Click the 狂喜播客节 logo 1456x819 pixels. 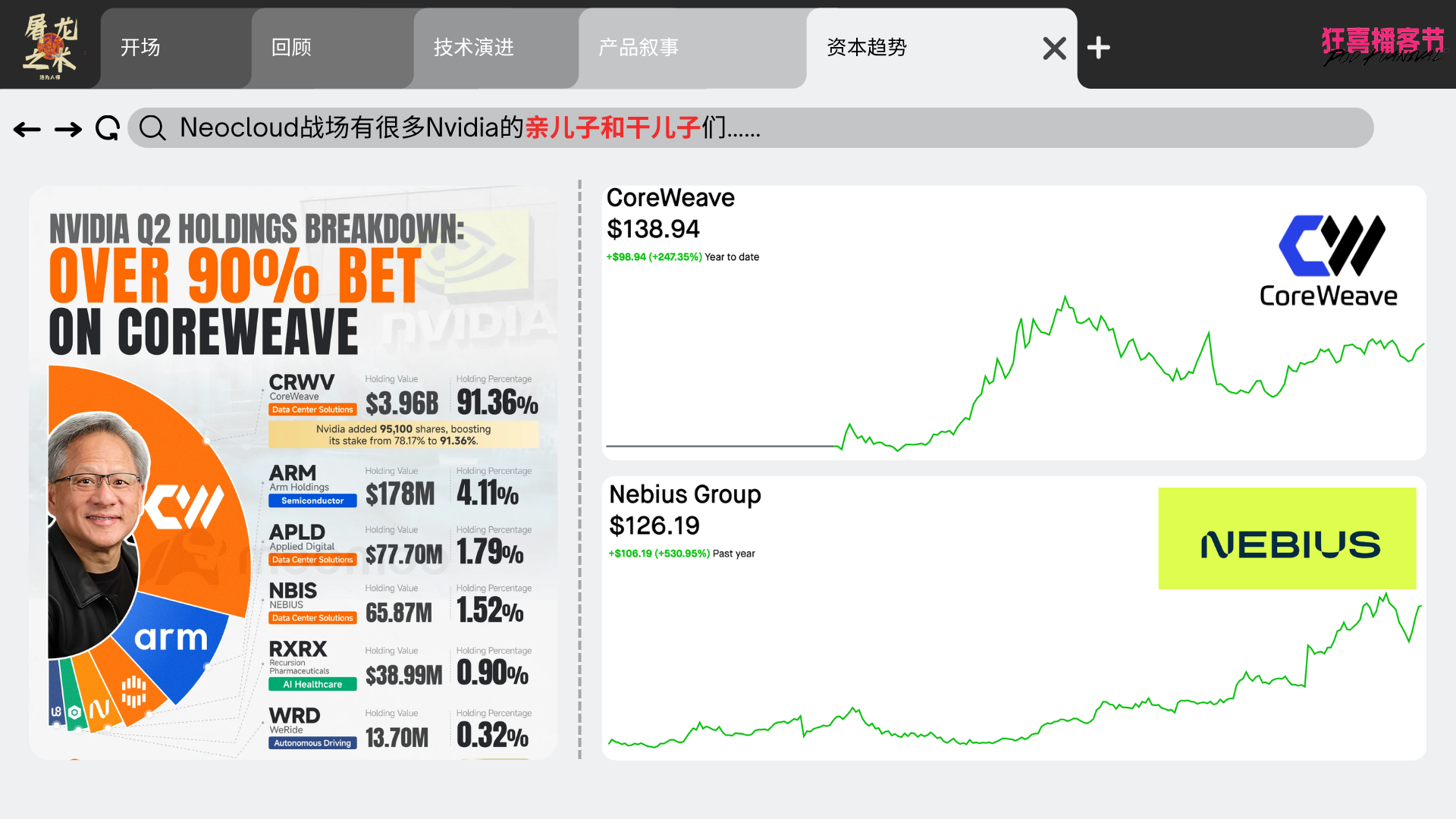(1382, 45)
